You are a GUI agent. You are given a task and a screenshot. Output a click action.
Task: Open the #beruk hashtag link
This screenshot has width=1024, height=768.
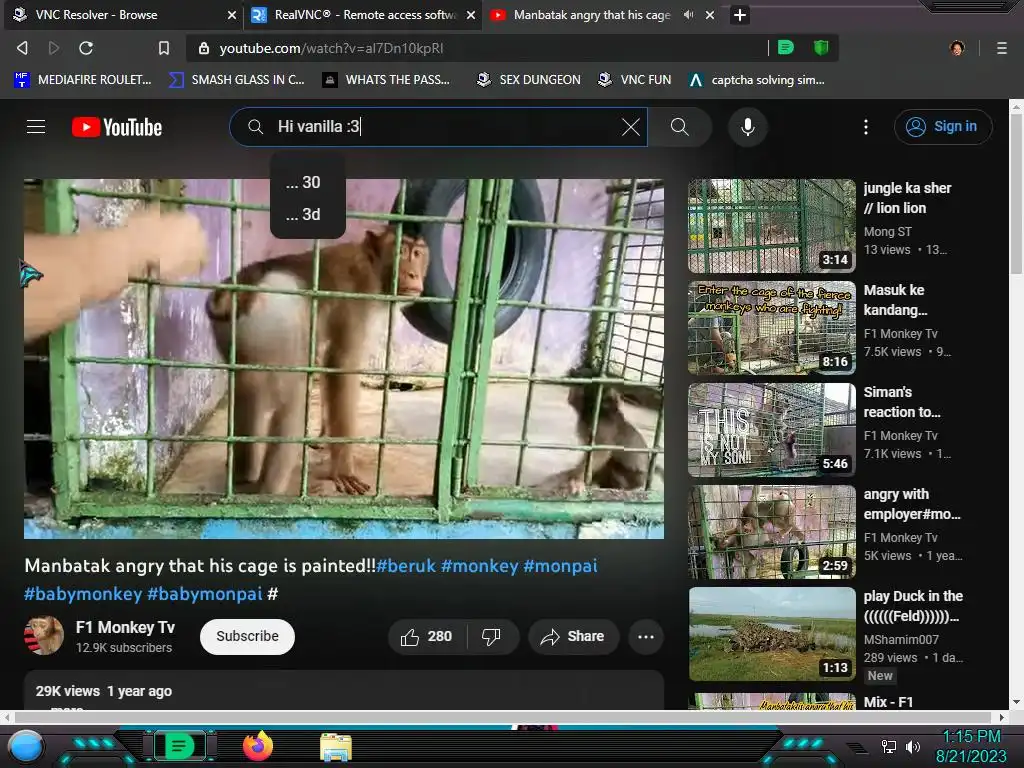click(x=406, y=566)
